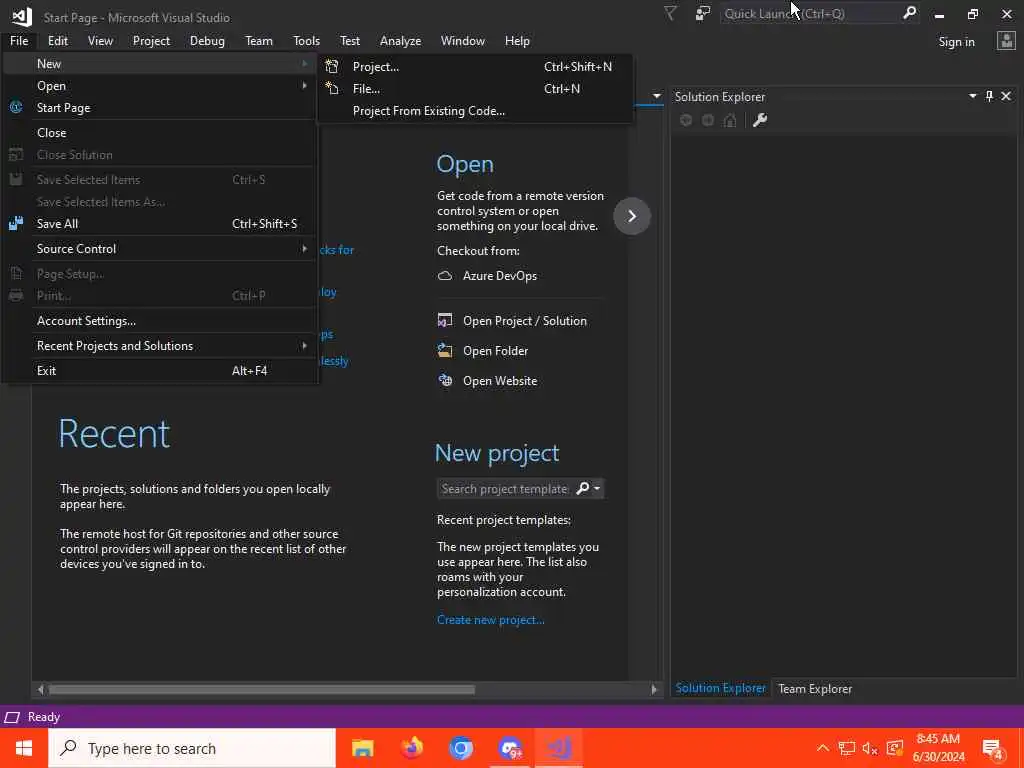Viewport: 1024px width, 768px height.
Task: Click the Open Project / Solution link
Action: 524,321
